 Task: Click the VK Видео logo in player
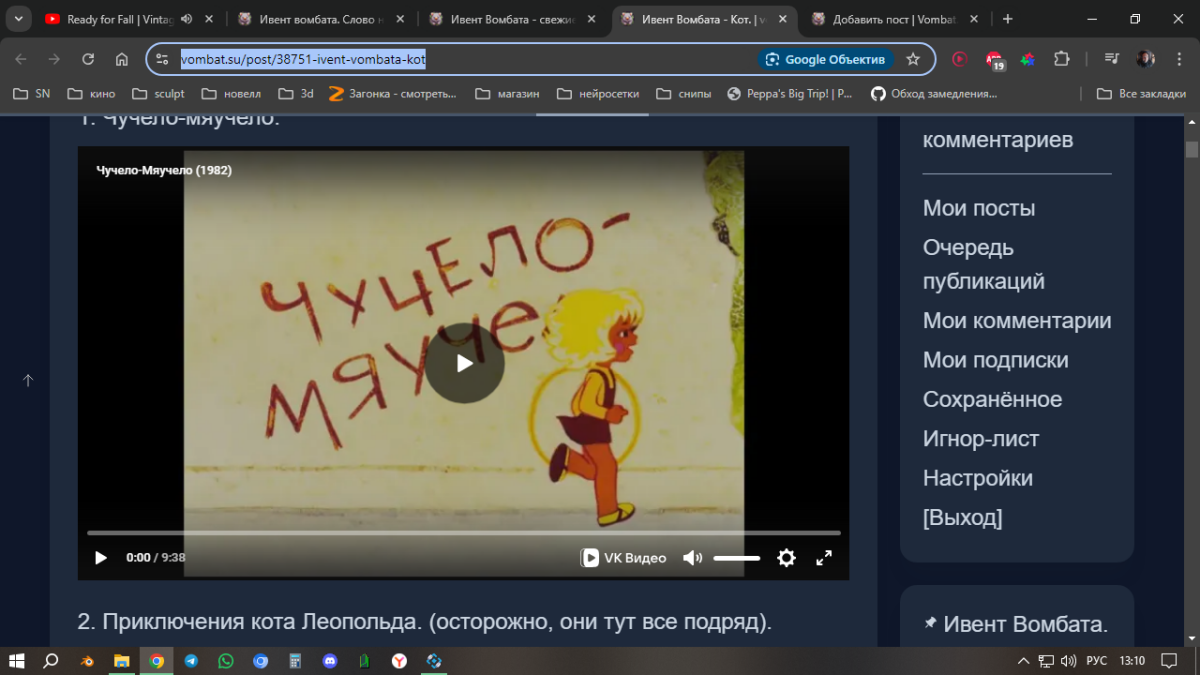click(x=623, y=558)
